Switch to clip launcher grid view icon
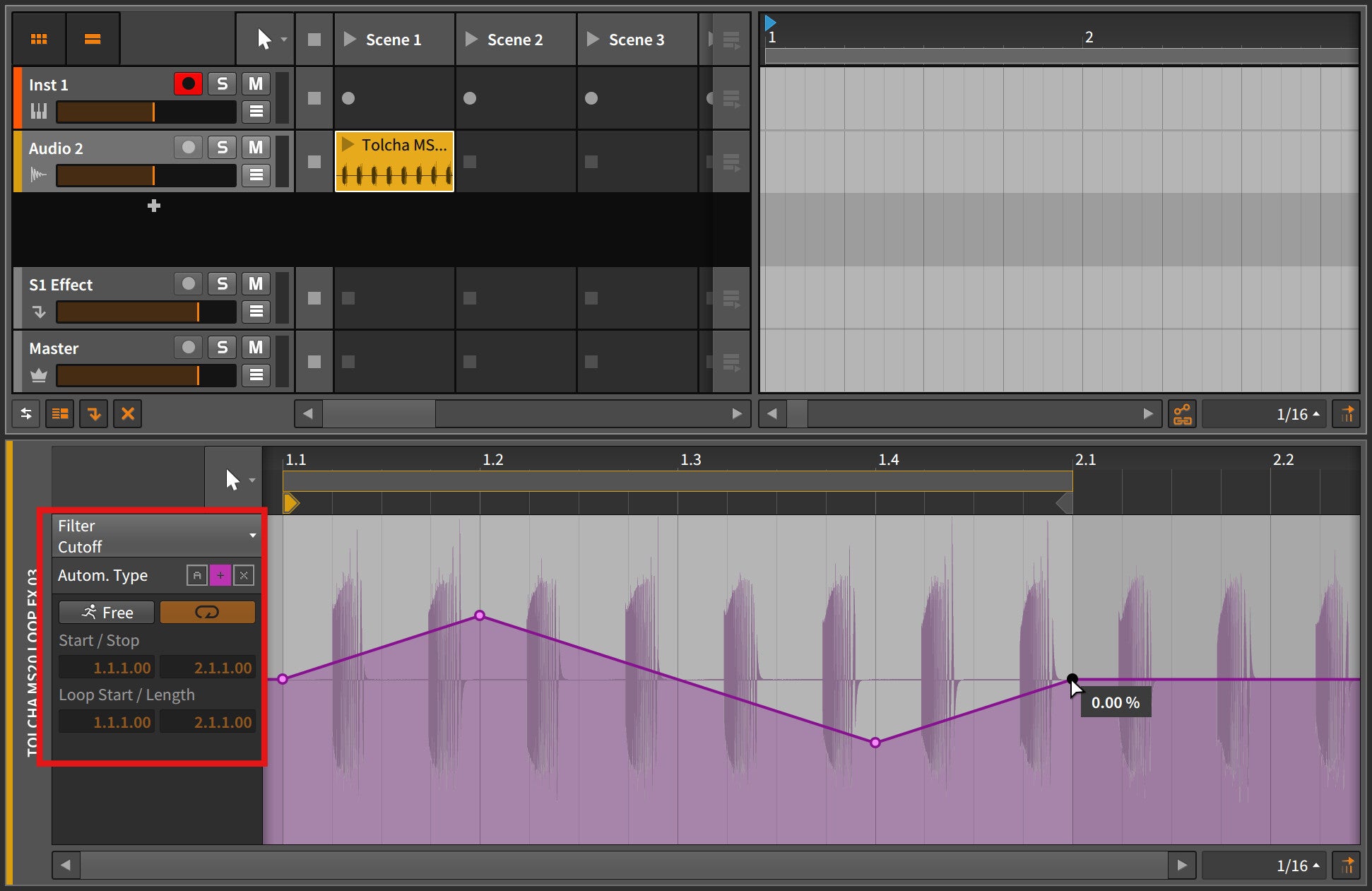The height and width of the screenshot is (891, 1372). pos(39,39)
